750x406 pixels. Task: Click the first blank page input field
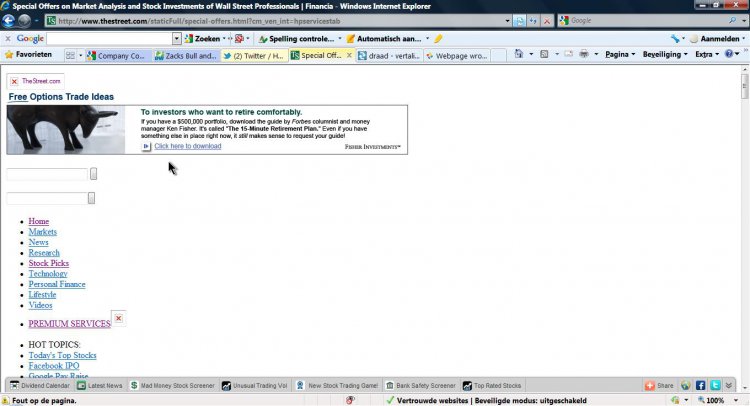point(47,174)
